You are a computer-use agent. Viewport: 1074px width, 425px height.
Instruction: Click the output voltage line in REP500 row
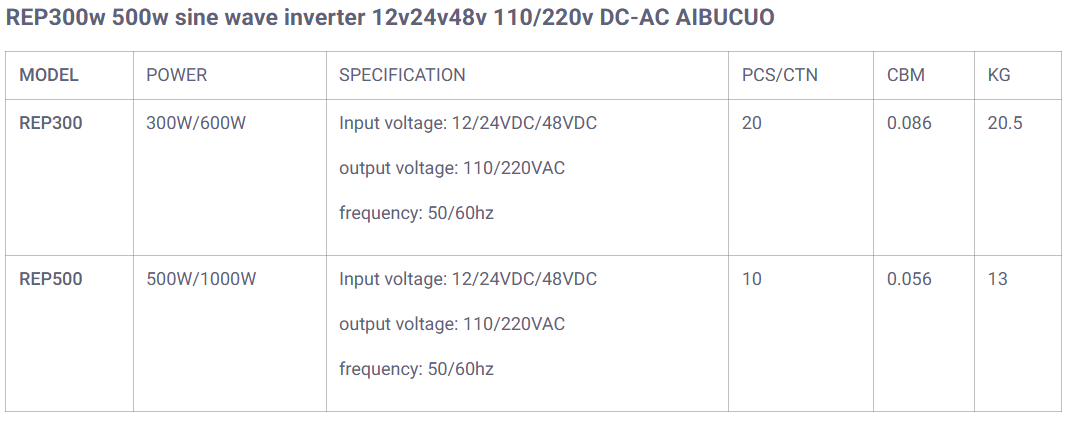[x=452, y=324]
